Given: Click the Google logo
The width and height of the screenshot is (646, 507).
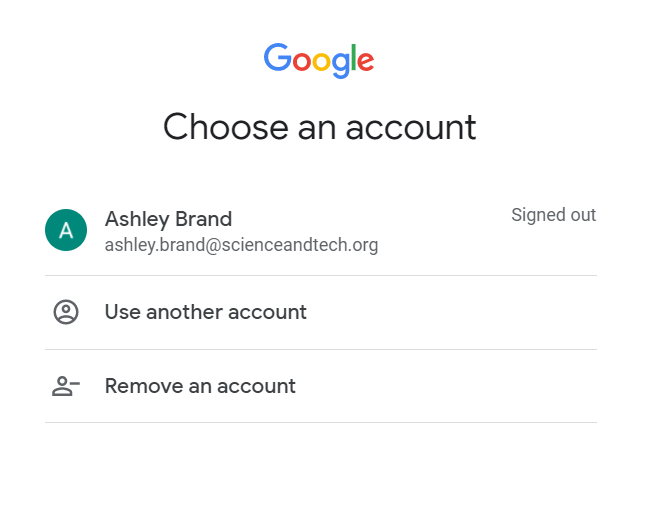Looking at the screenshot, I should 319,60.
